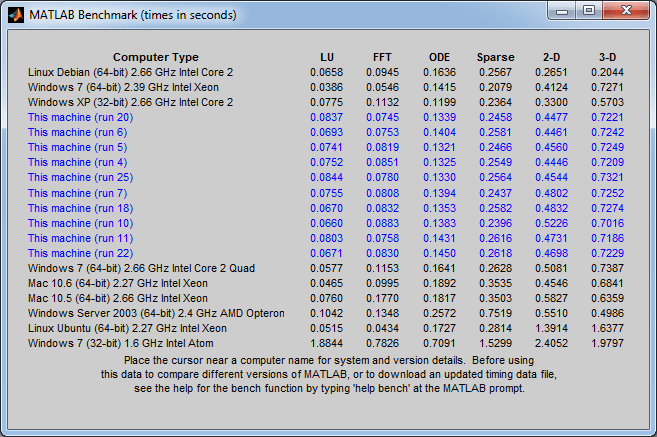Viewport: 657px width, 437px height.
Task: Click LU value 1.8844 for Intel Atom
Action: (326, 343)
